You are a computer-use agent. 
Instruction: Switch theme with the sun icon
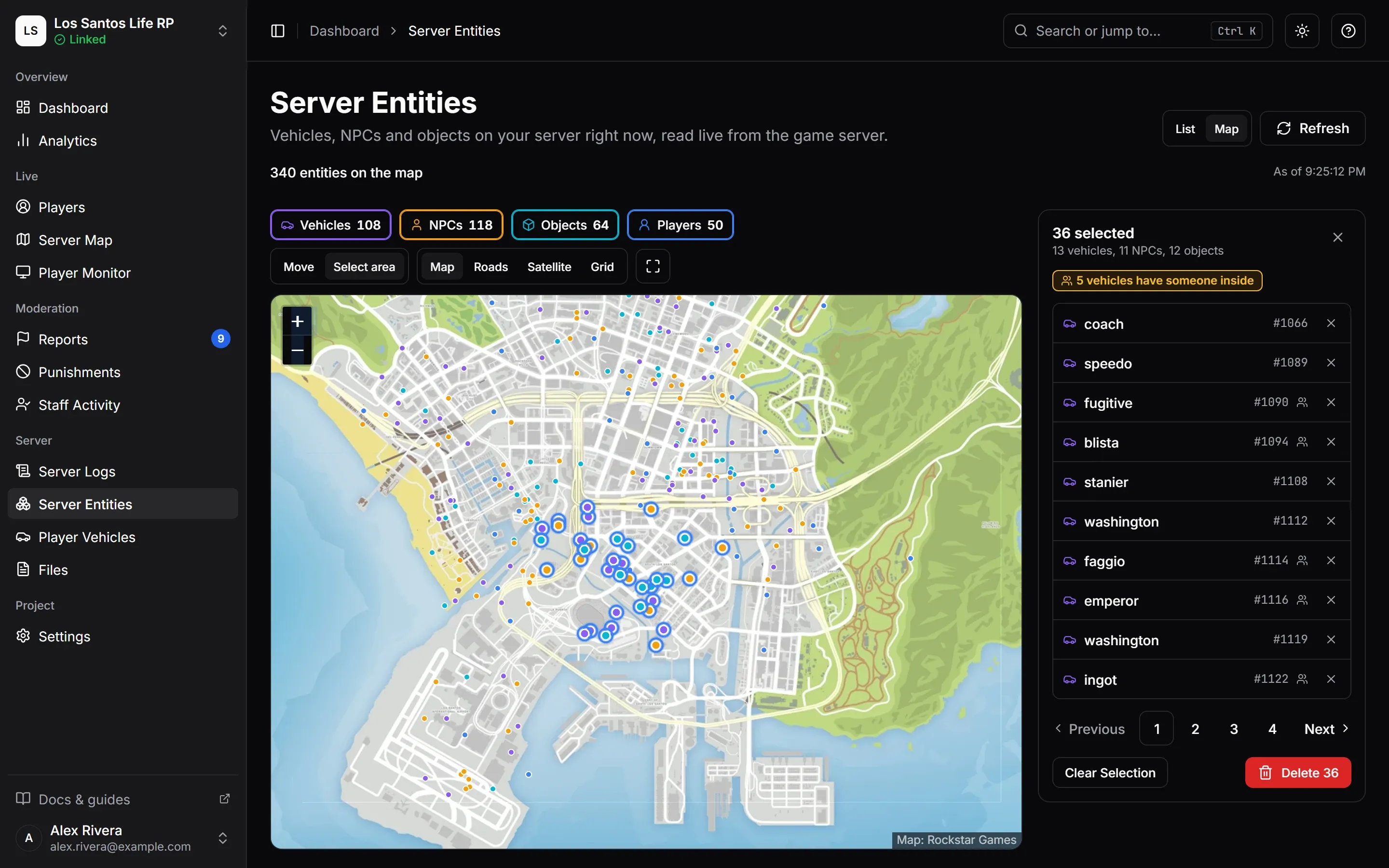(1302, 31)
